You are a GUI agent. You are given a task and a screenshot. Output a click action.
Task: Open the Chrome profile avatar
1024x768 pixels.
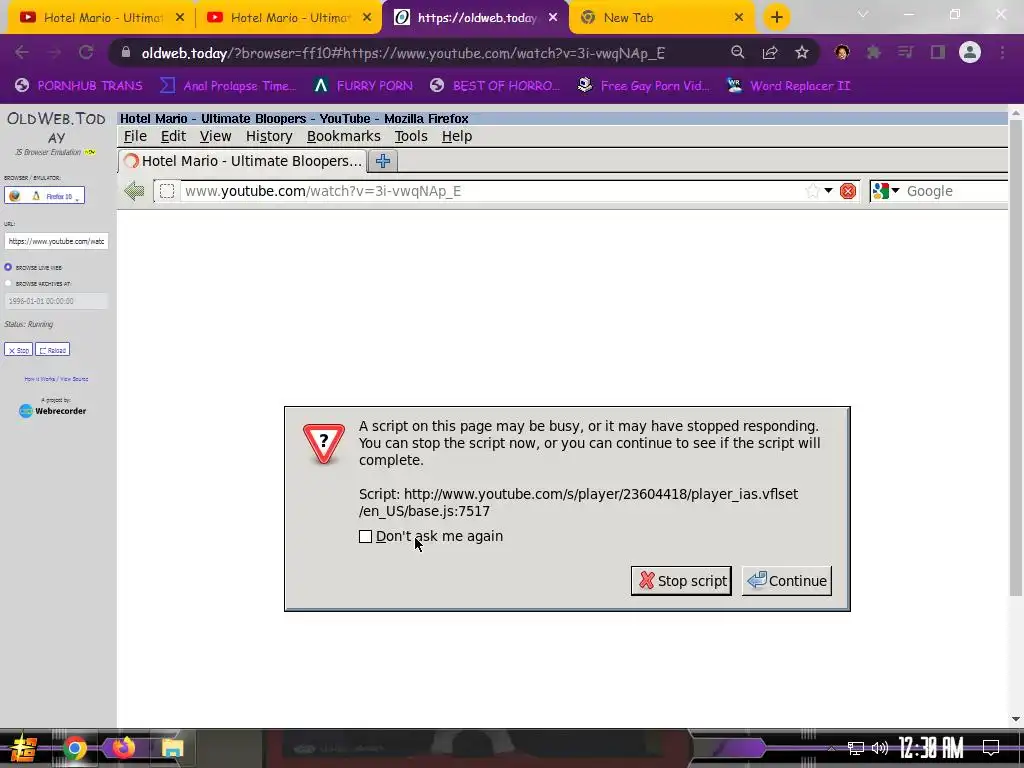click(970, 53)
